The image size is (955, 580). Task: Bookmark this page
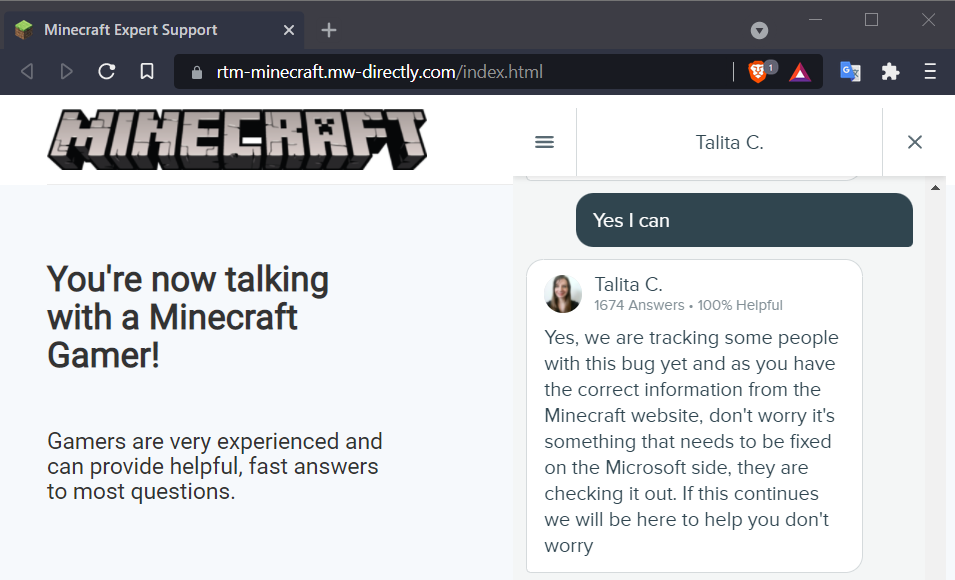(x=147, y=72)
